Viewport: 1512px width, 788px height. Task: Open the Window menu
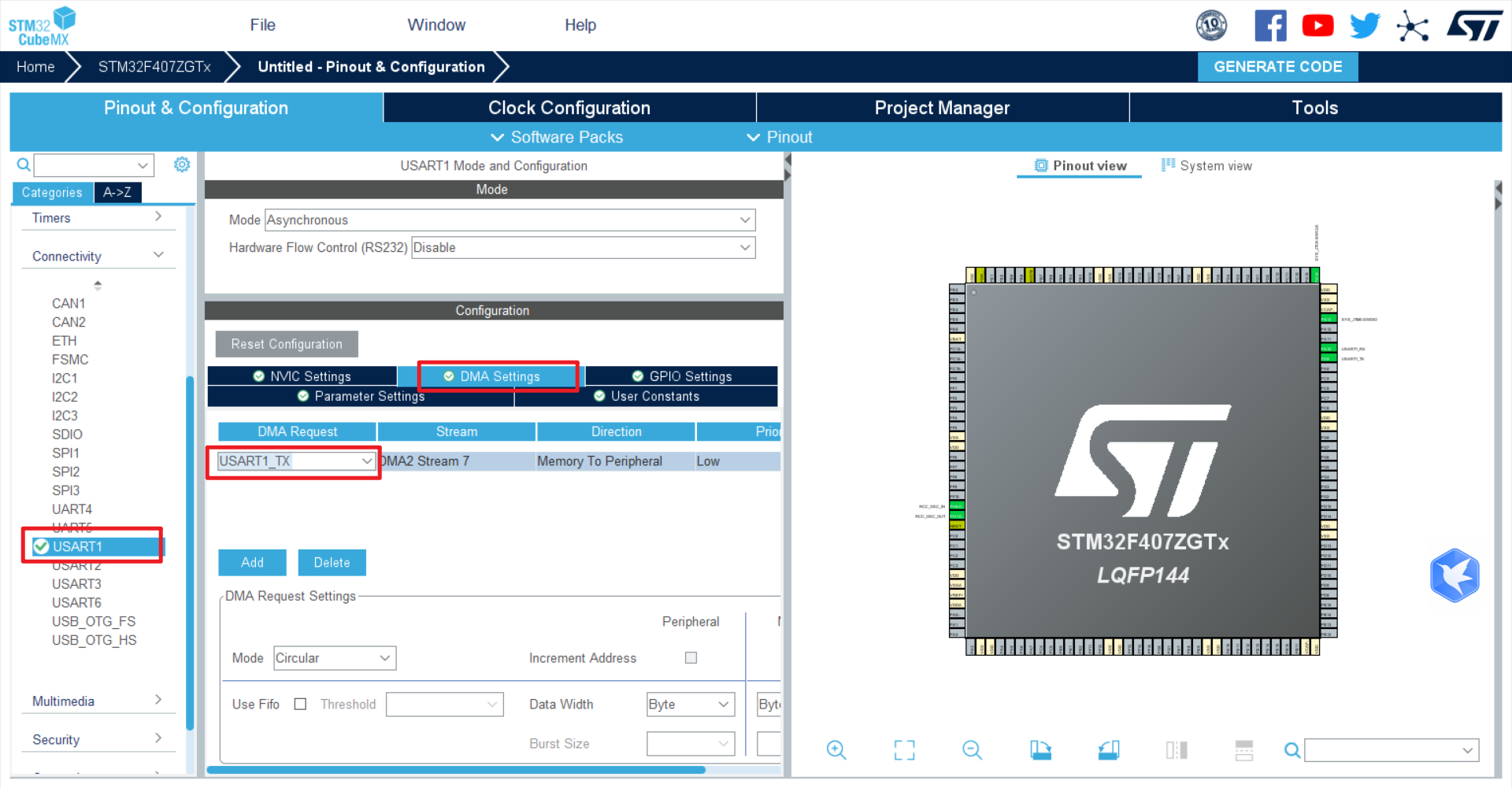(436, 25)
